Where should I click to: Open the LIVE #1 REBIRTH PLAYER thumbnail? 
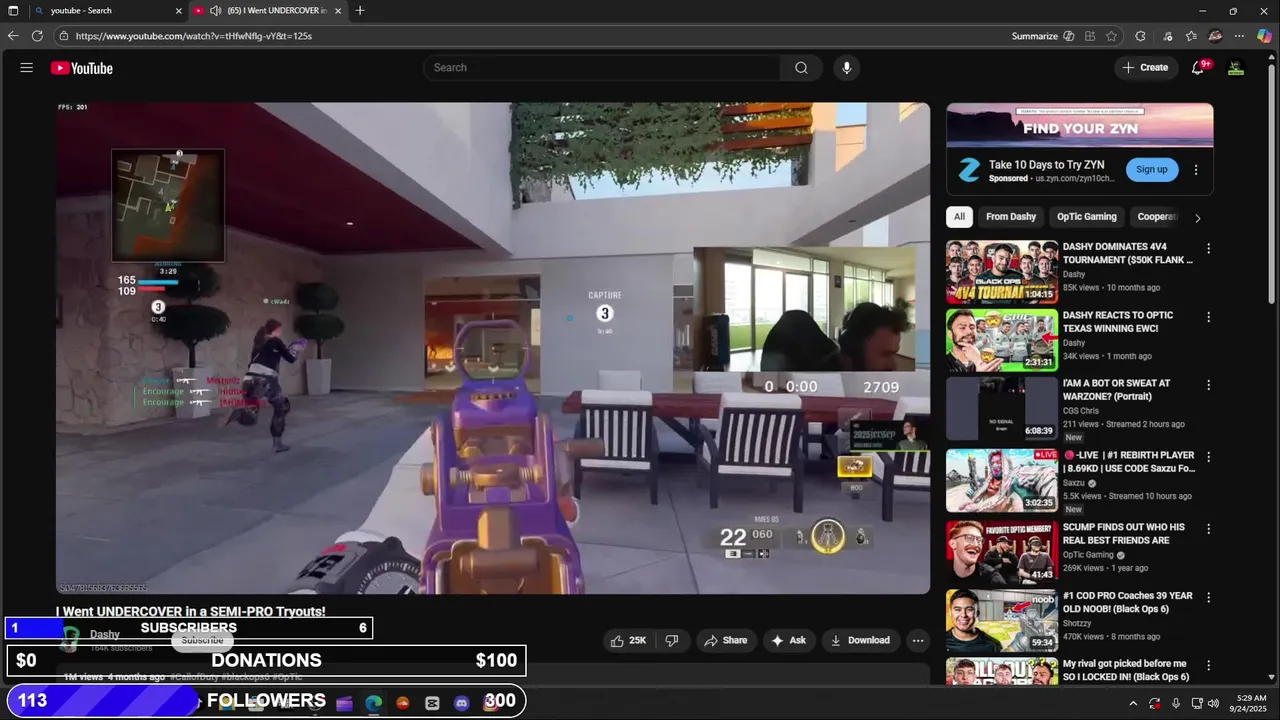1002,480
